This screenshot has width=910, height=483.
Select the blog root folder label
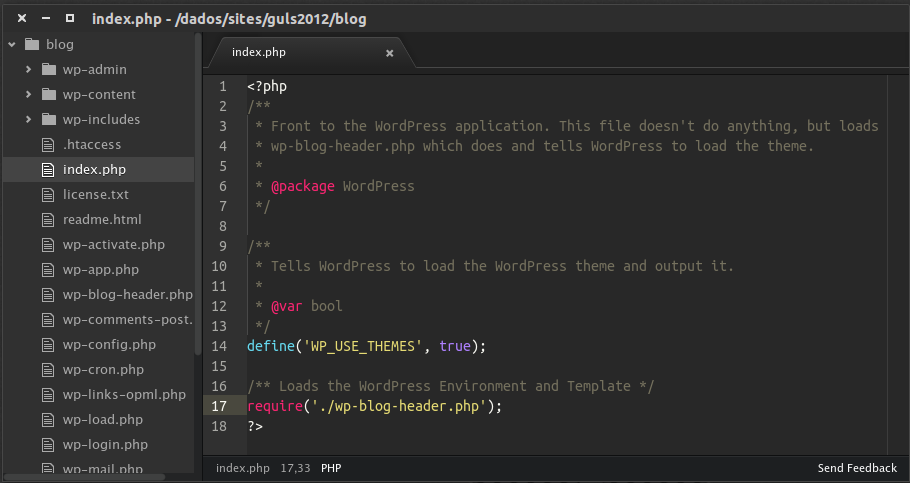(60, 44)
